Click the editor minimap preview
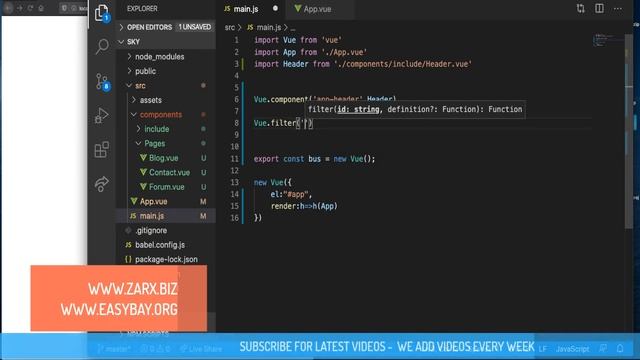 click(x=607, y=40)
